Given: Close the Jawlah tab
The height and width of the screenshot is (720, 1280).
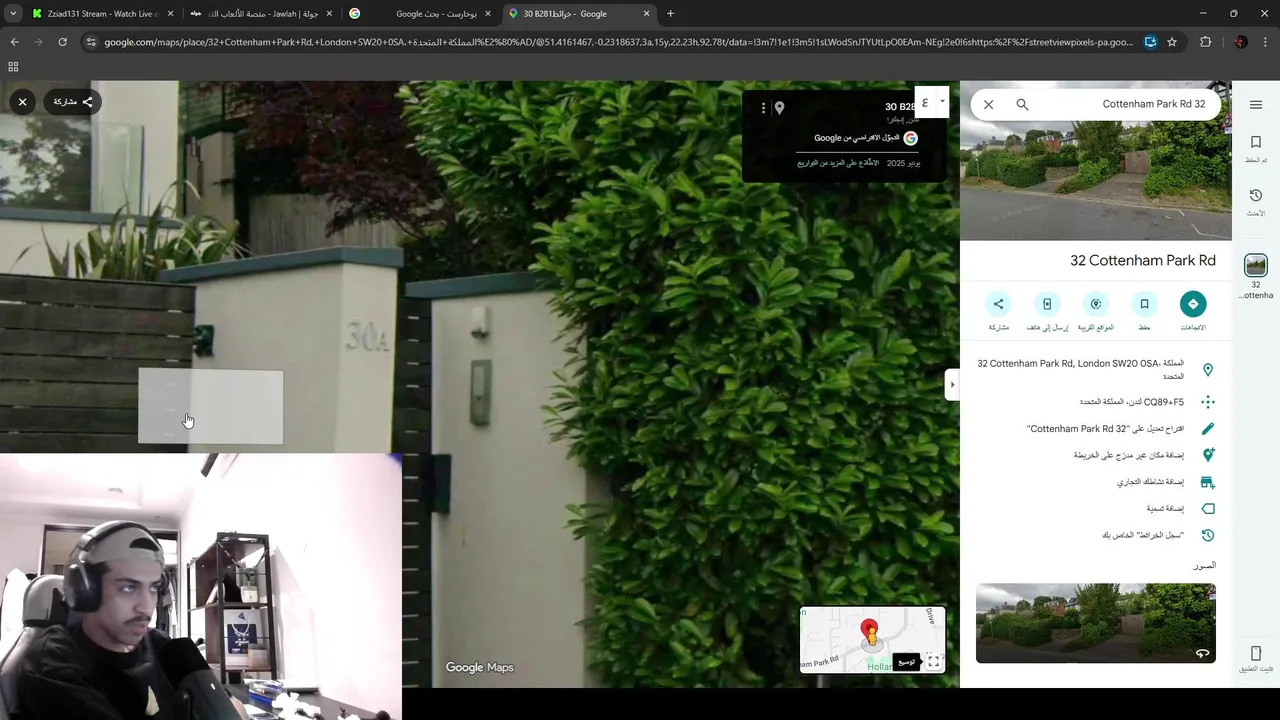Looking at the screenshot, I should point(329,14).
